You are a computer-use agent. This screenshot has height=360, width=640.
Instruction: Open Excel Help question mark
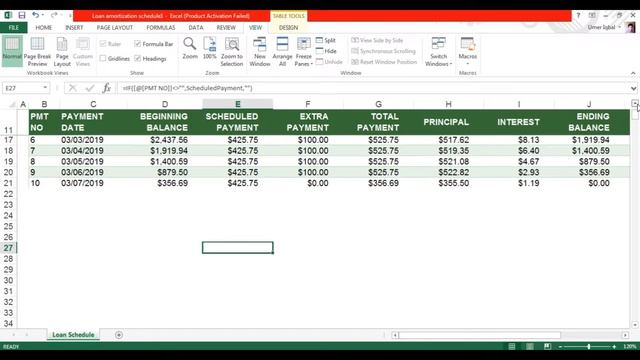tap(578, 16)
